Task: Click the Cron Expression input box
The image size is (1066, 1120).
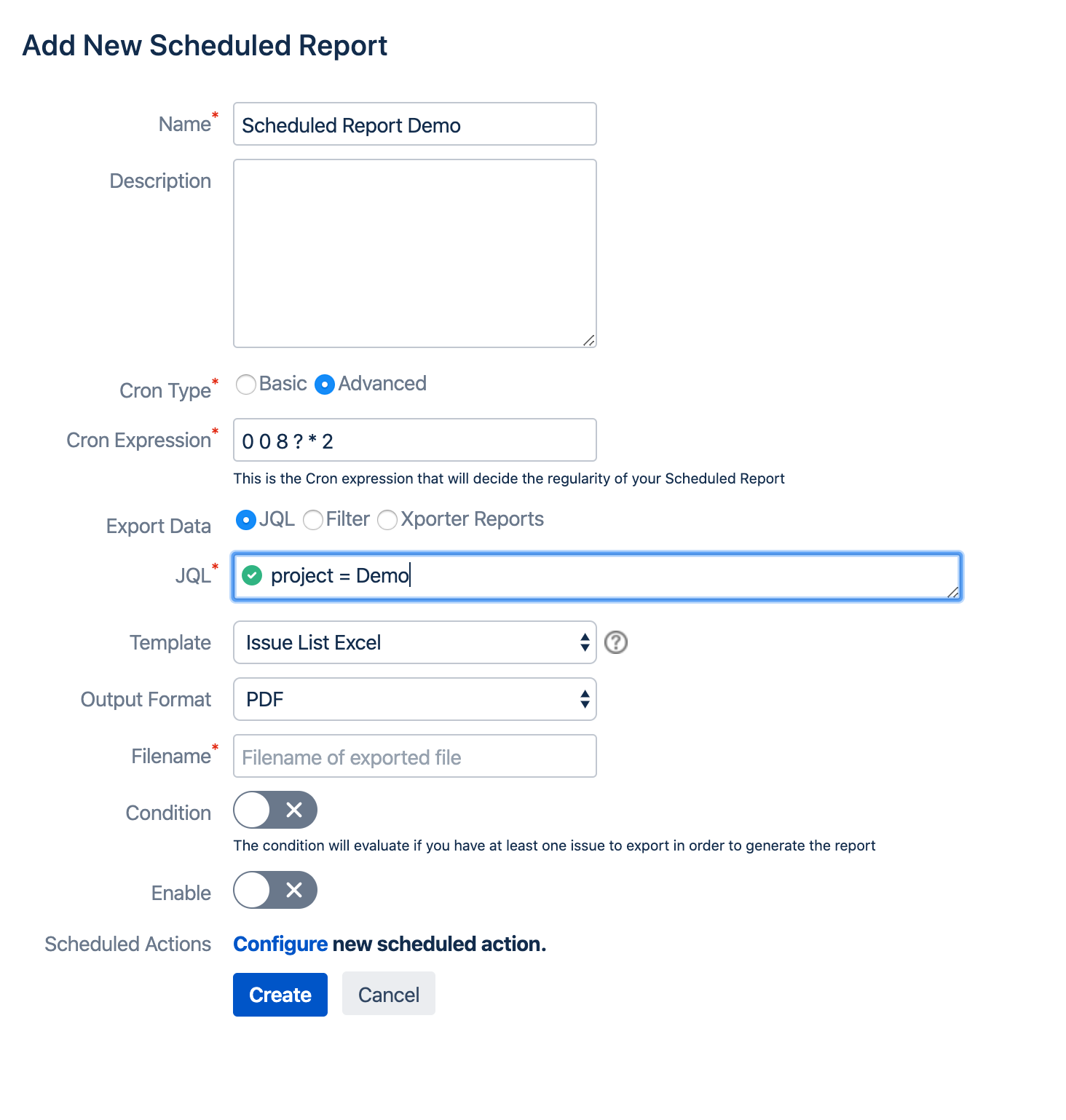Action: (x=414, y=441)
